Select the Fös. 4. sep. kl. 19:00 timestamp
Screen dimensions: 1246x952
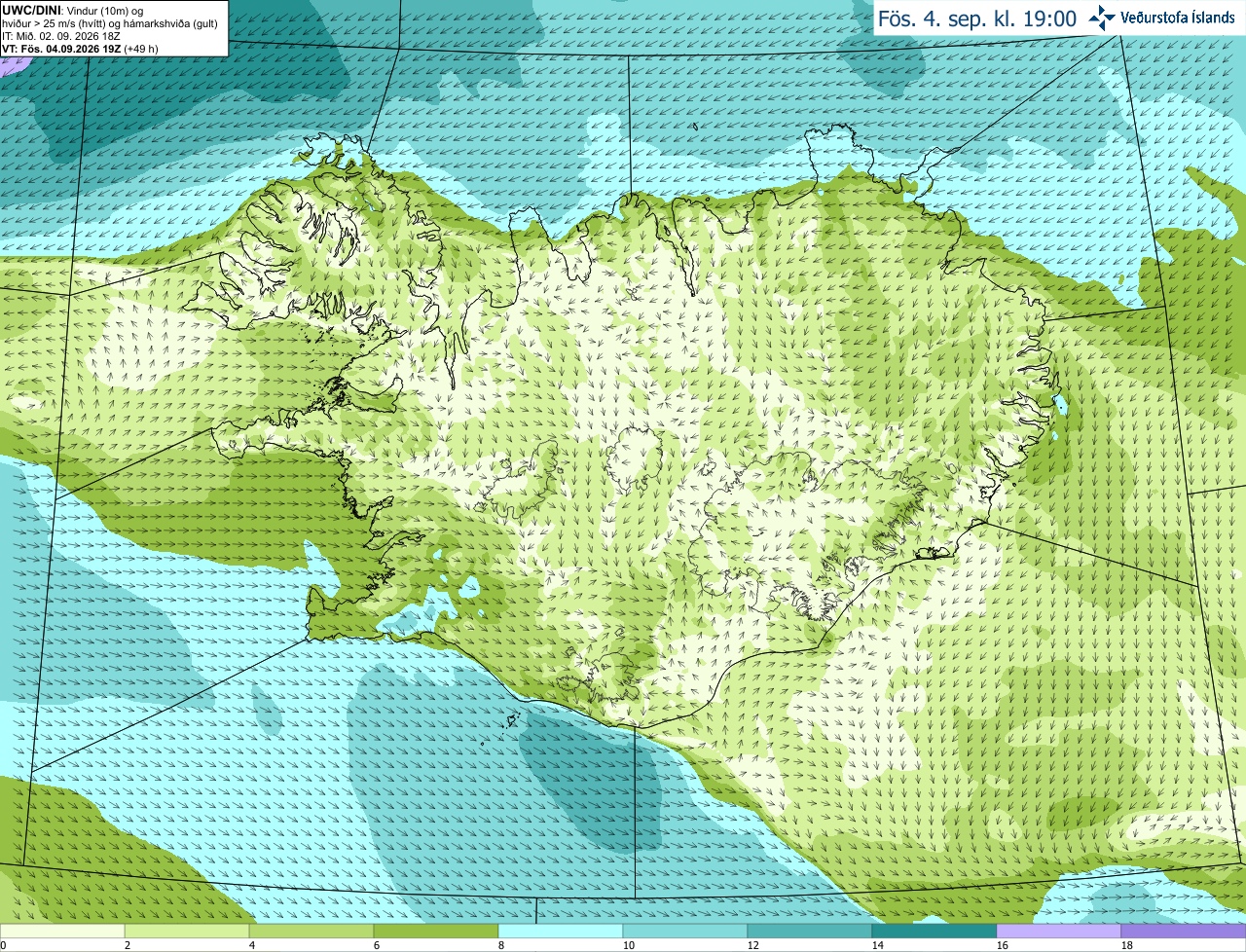977,18
